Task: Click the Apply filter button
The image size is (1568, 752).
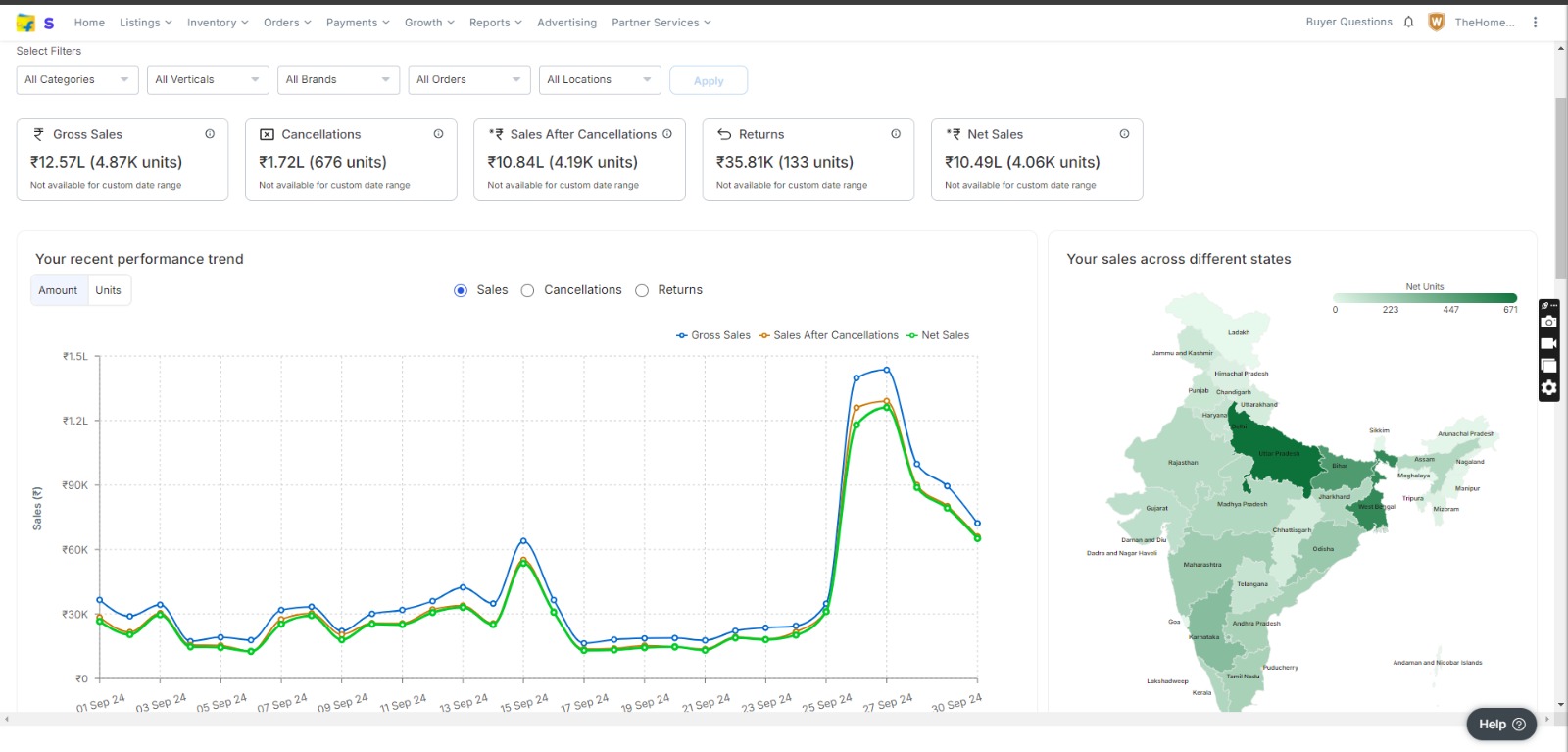Action: click(x=709, y=80)
